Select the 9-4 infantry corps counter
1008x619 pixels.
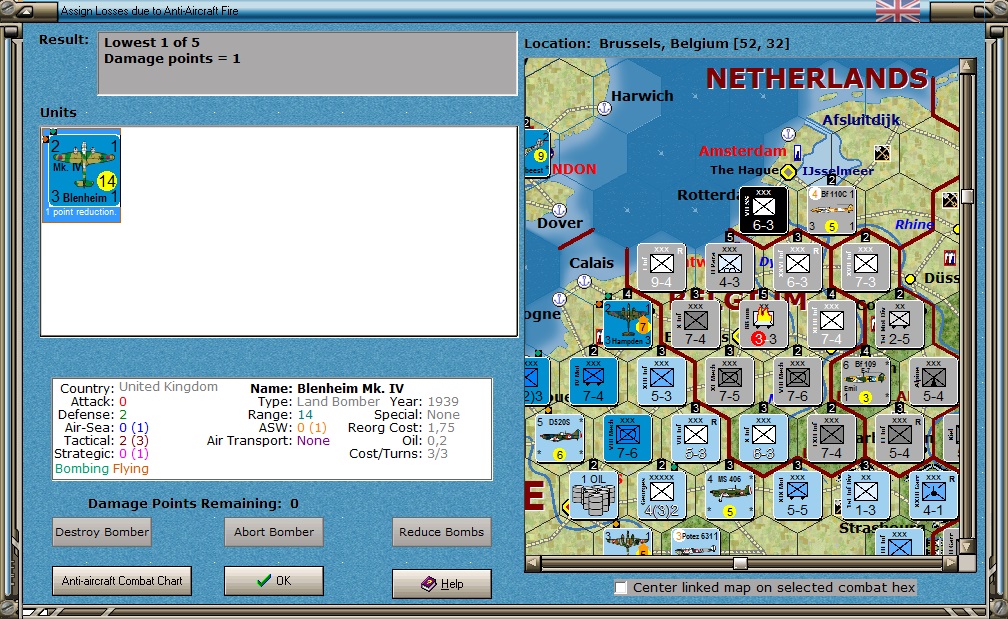662,267
